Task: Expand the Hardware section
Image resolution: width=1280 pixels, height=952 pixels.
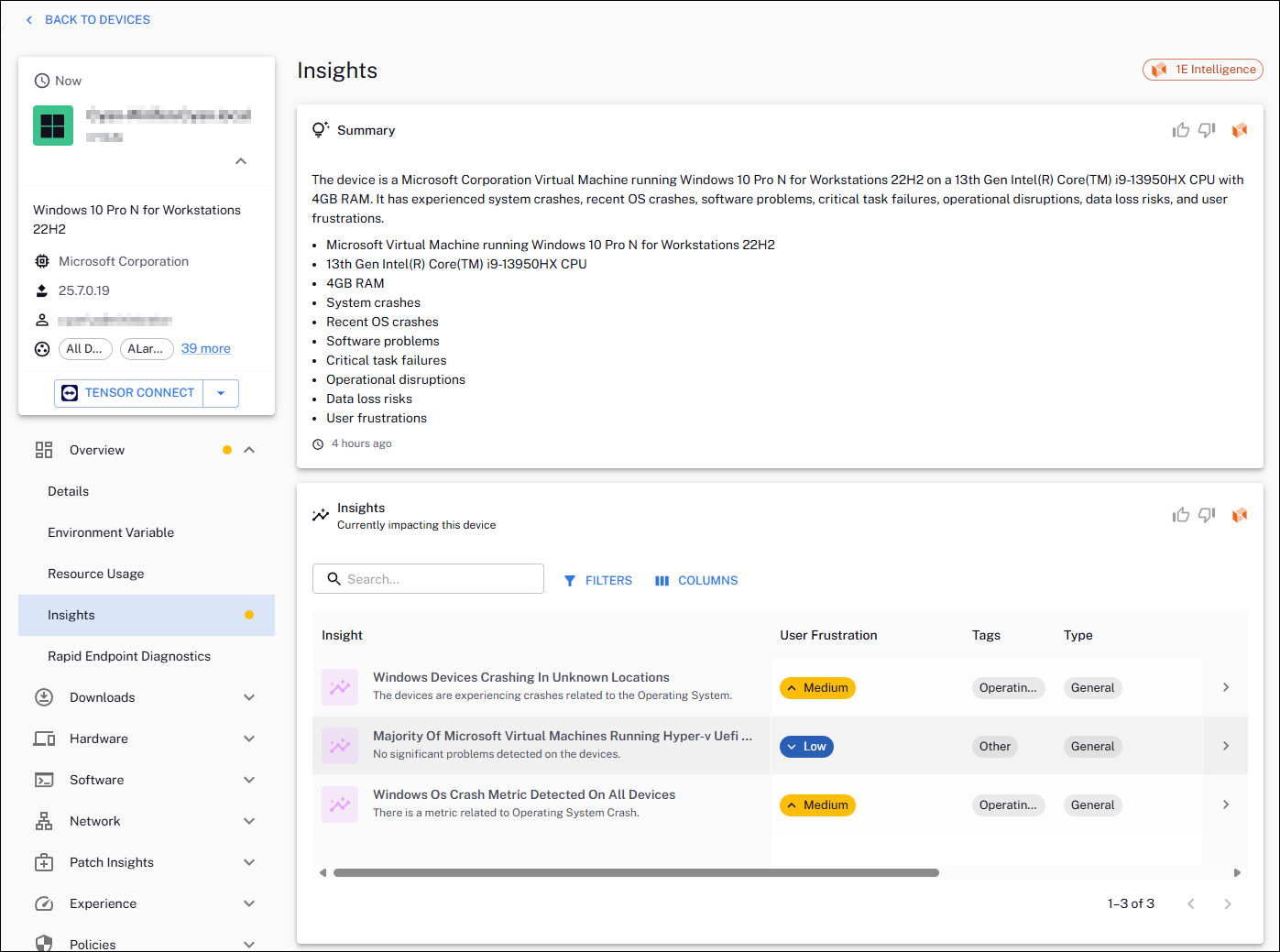Action: [x=249, y=739]
